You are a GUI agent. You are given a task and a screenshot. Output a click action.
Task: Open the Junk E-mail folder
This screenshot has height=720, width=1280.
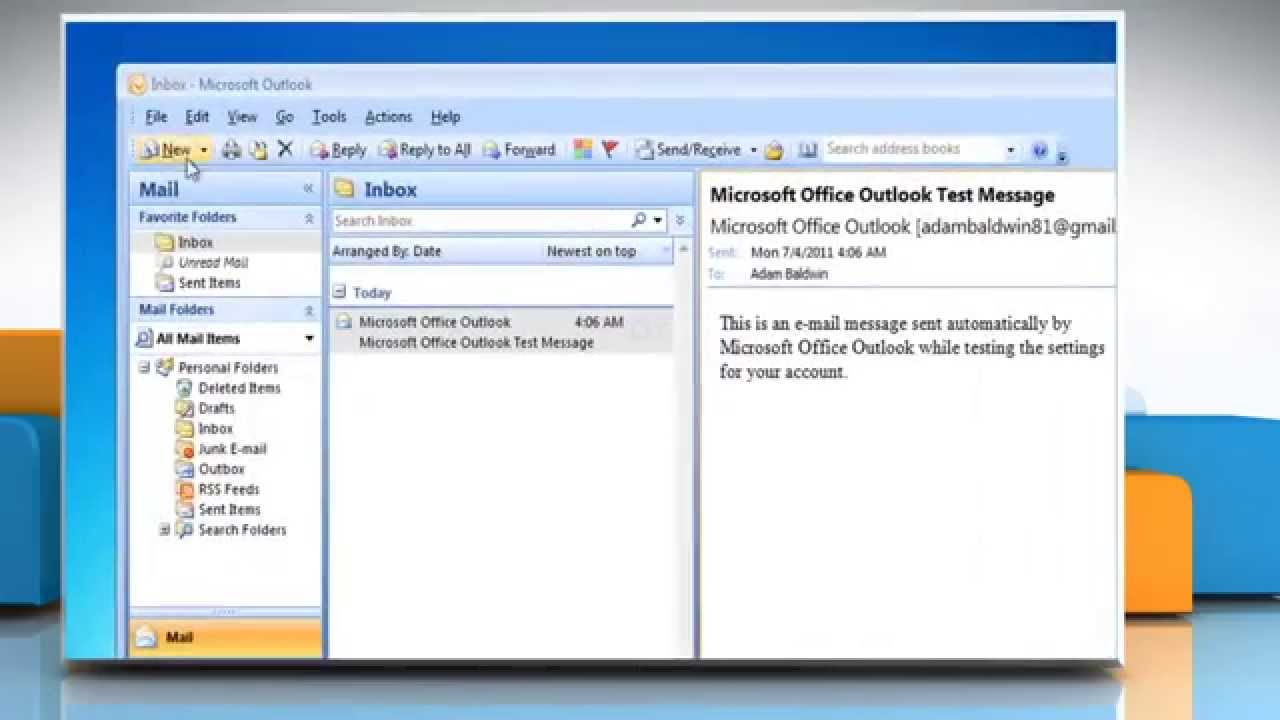click(232, 449)
